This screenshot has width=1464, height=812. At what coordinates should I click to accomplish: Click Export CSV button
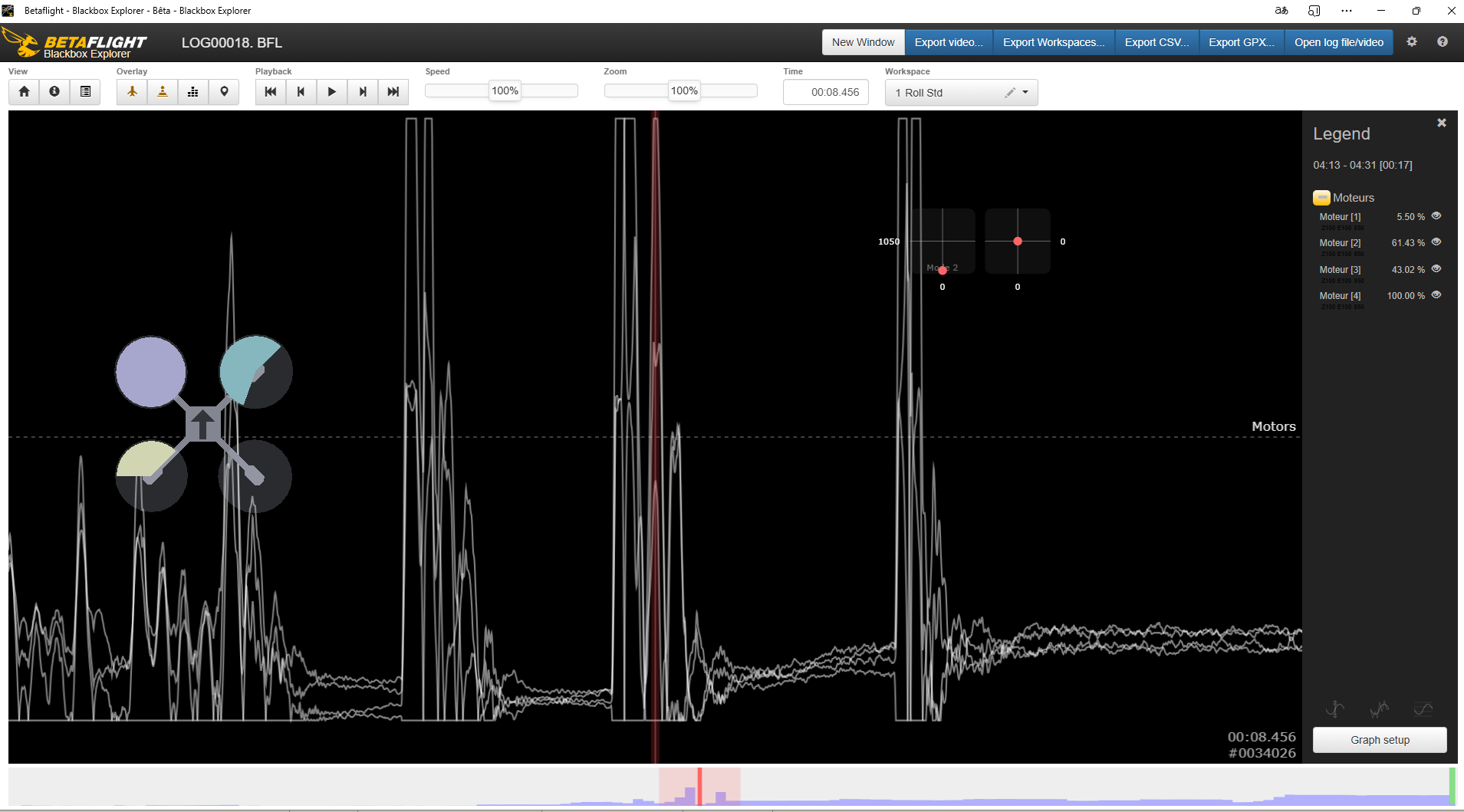1156,42
